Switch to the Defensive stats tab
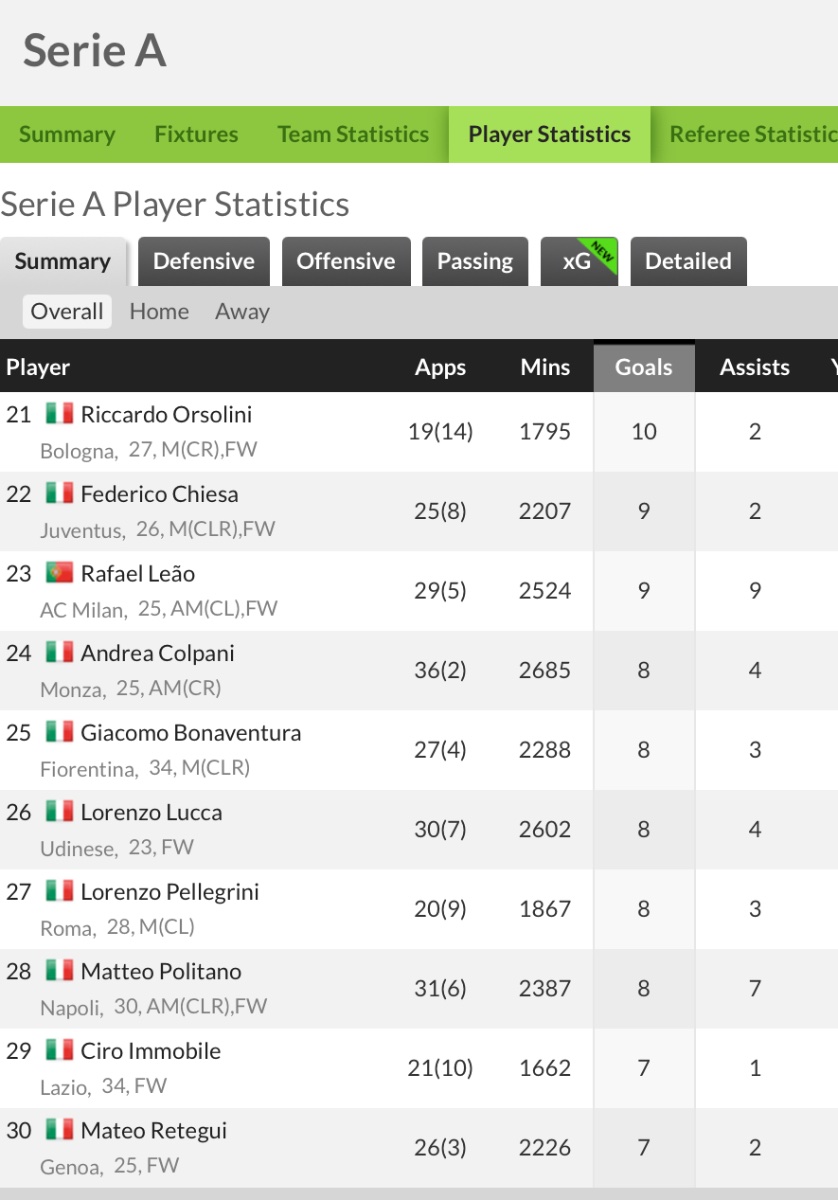This screenshot has width=838, height=1200. 204,261
